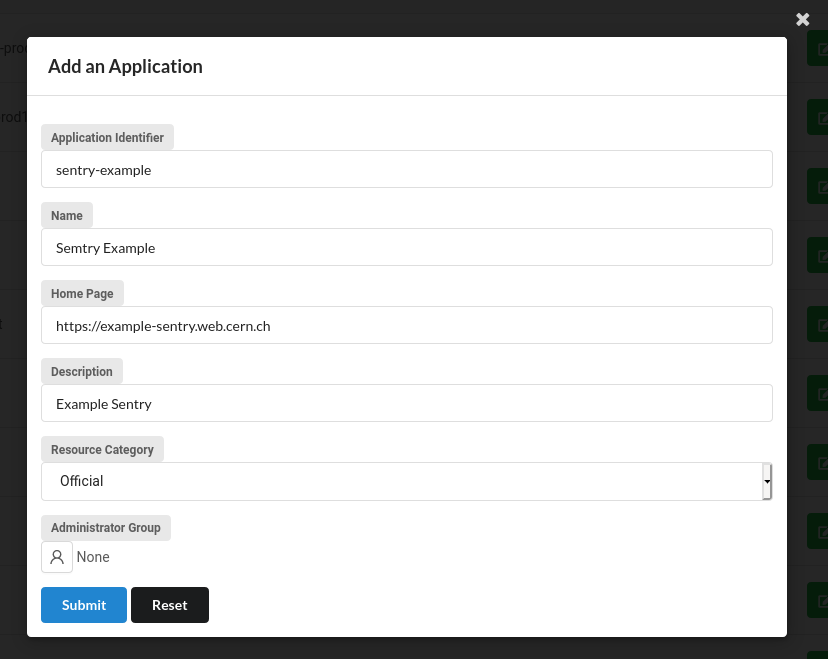Click the Resource Category dropdown arrow

click(767, 481)
